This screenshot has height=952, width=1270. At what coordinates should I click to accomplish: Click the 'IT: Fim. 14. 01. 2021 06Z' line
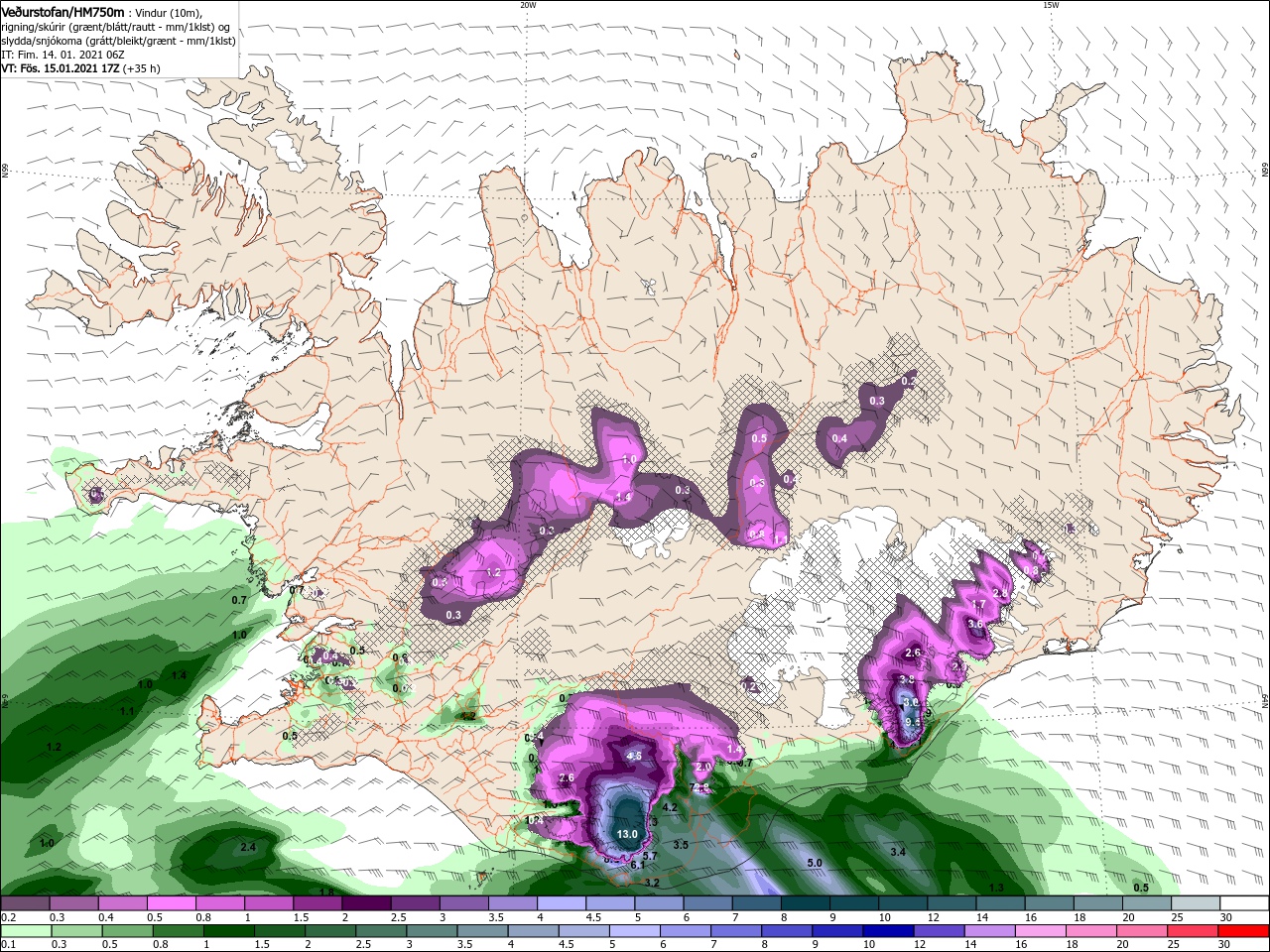(x=63, y=55)
